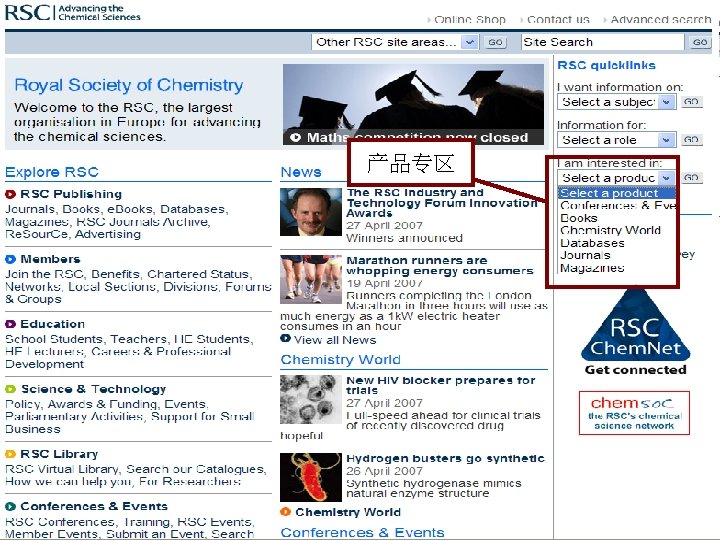720x540 pixels.
Task: Open the Members heading link
Action: (51, 259)
